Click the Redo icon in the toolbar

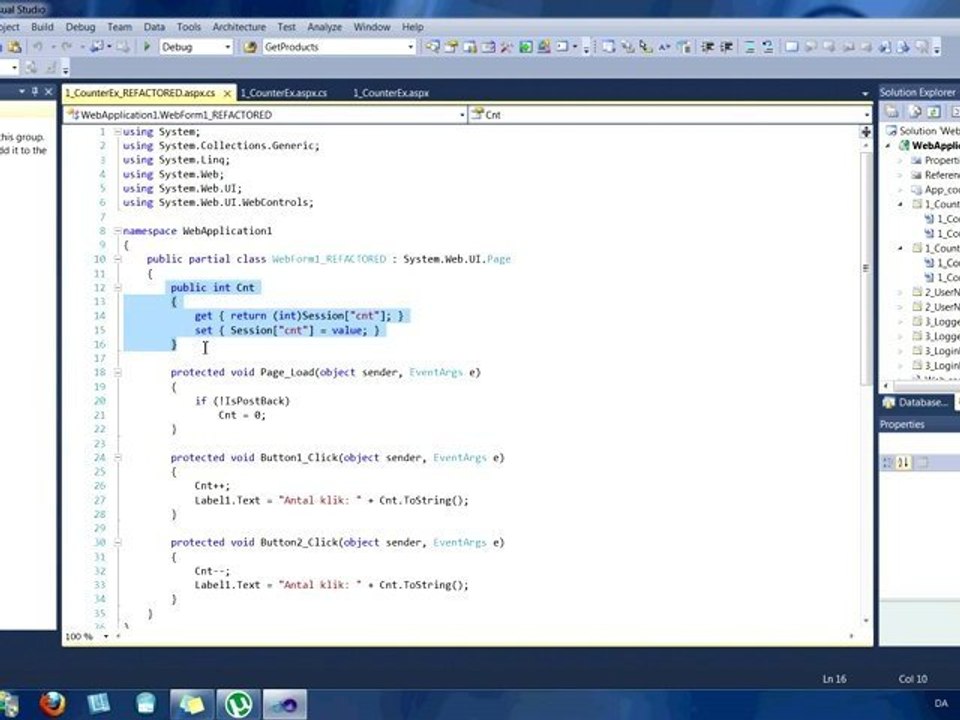click(x=66, y=47)
